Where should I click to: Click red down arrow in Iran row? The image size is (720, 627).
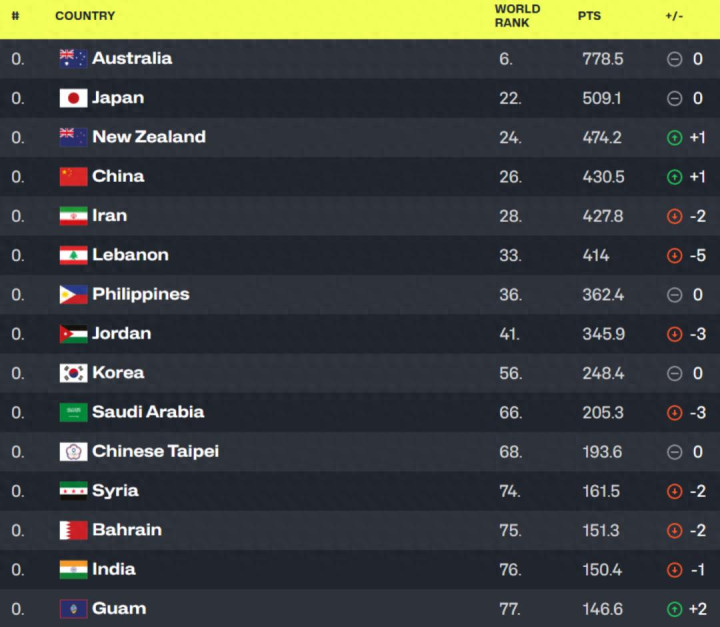[x=674, y=216]
